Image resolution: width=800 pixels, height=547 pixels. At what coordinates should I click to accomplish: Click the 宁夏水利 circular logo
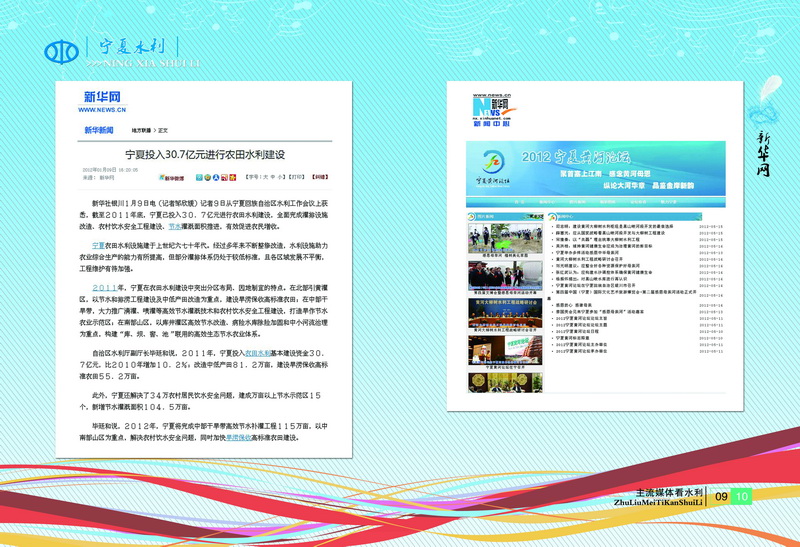[61, 52]
